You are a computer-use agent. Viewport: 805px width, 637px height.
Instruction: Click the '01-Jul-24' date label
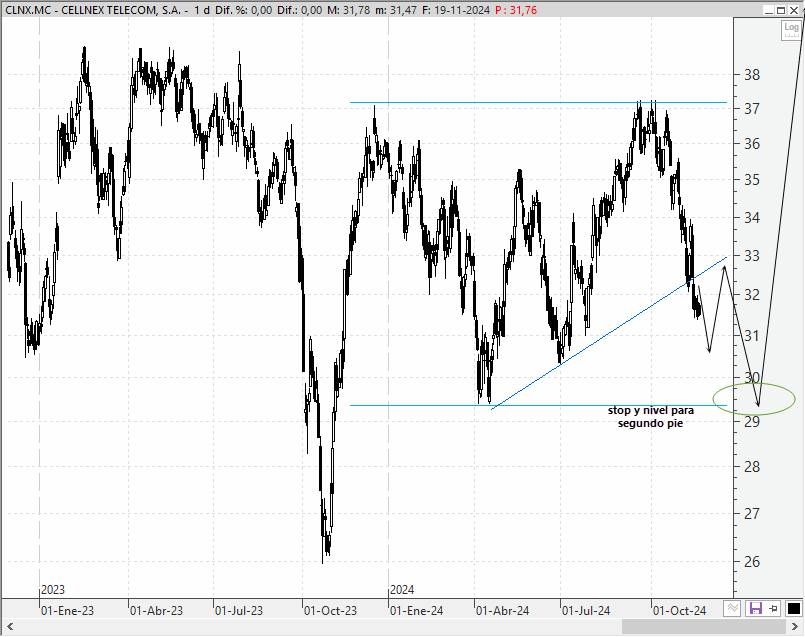click(x=586, y=611)
